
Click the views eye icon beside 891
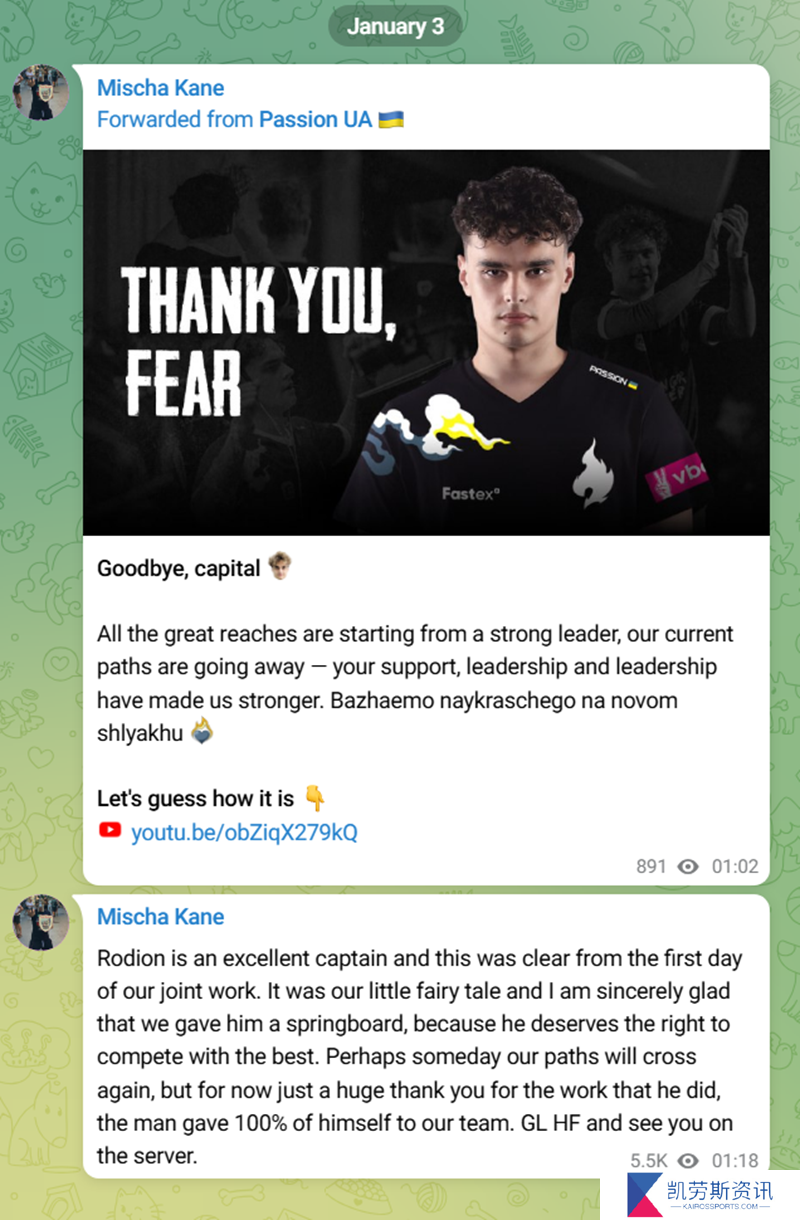688,866
